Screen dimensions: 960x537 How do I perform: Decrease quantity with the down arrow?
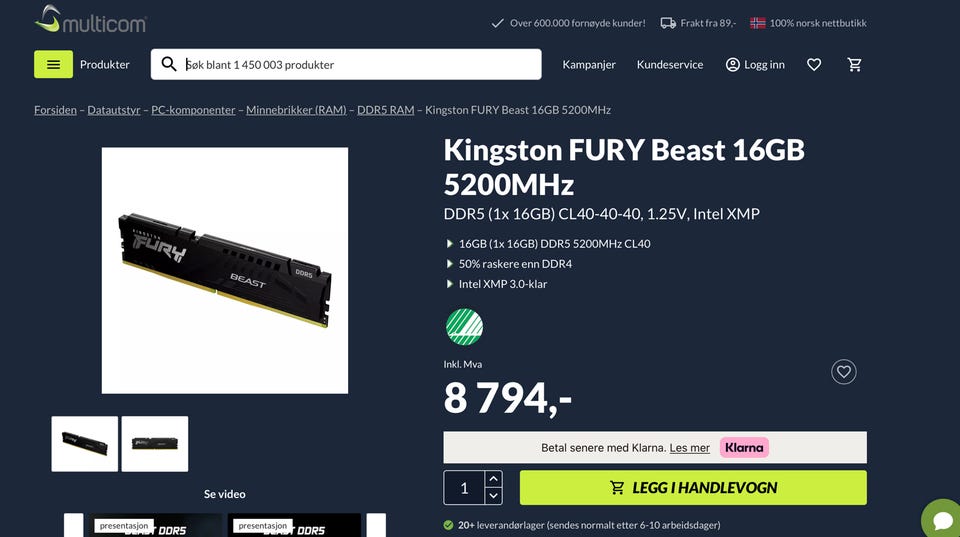[x=493, y=496]
